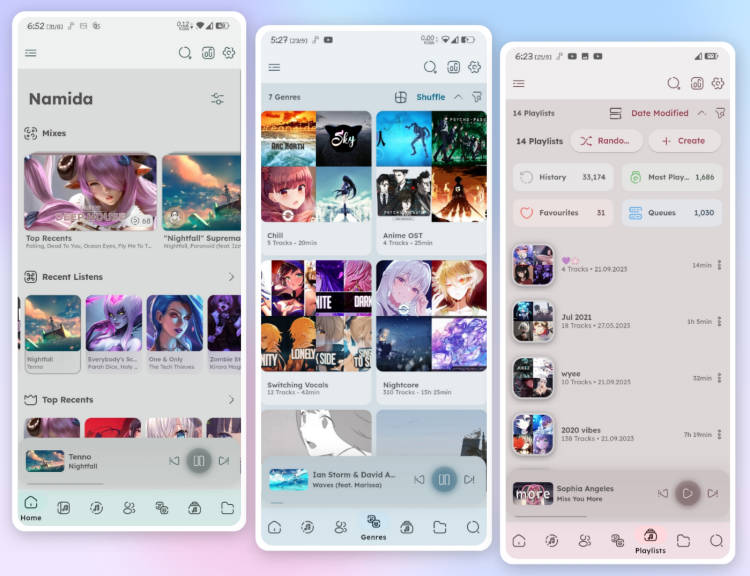Toggle sort direction arrow on Playlists screen
This screenshot has height=576, width=750.
click(701, 113)
